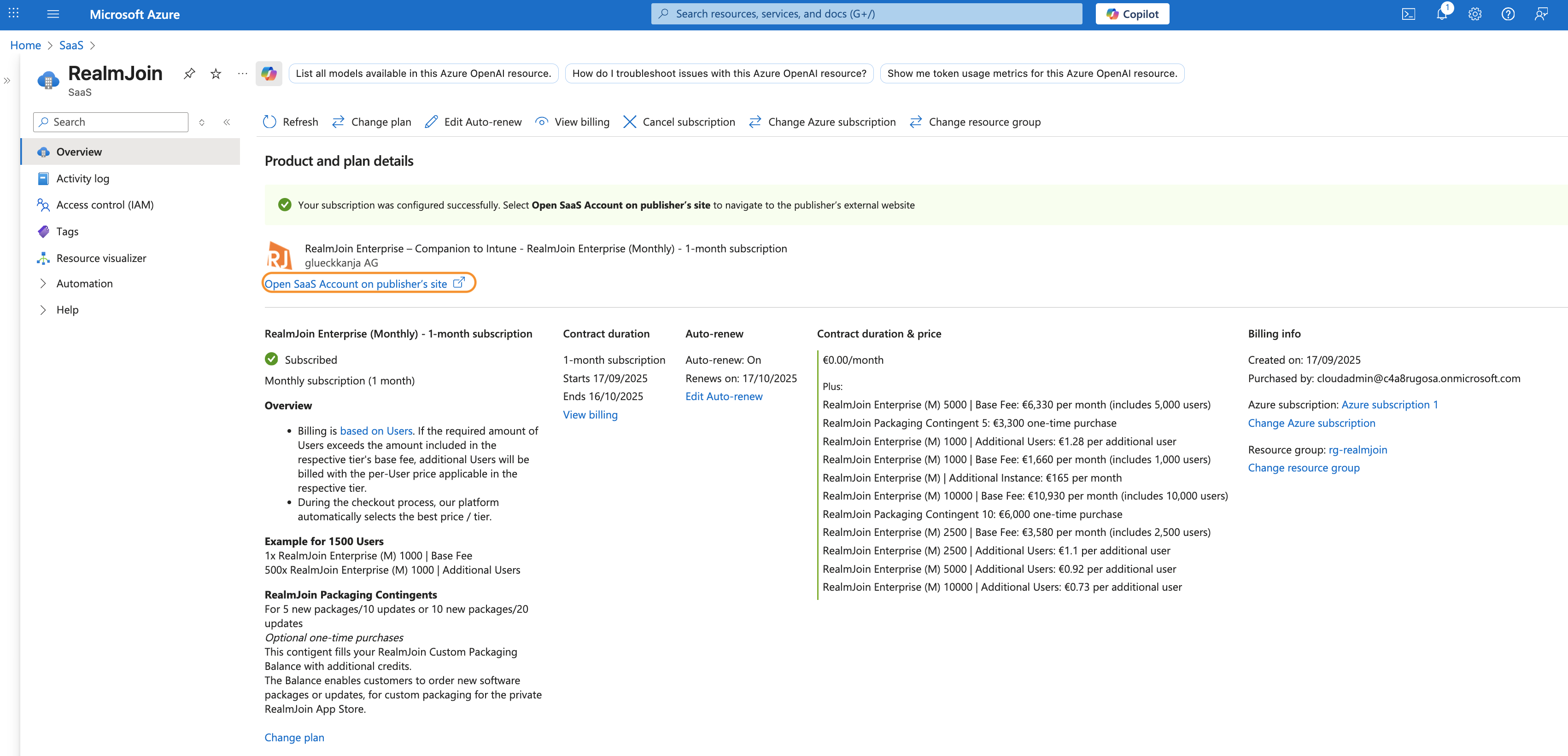Toggle expand/collapse all sidebar groups
The width and height of the screenshot is (1568, 756).
click(201, 122)
